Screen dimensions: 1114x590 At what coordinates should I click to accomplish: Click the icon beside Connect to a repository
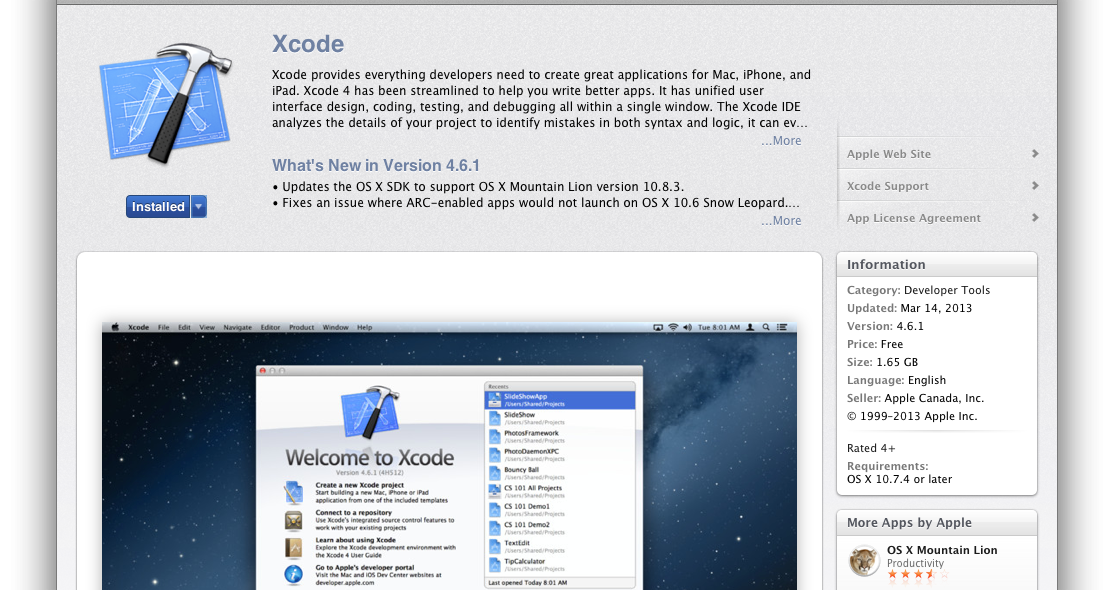pyautogui.click(x=293, y=520)
